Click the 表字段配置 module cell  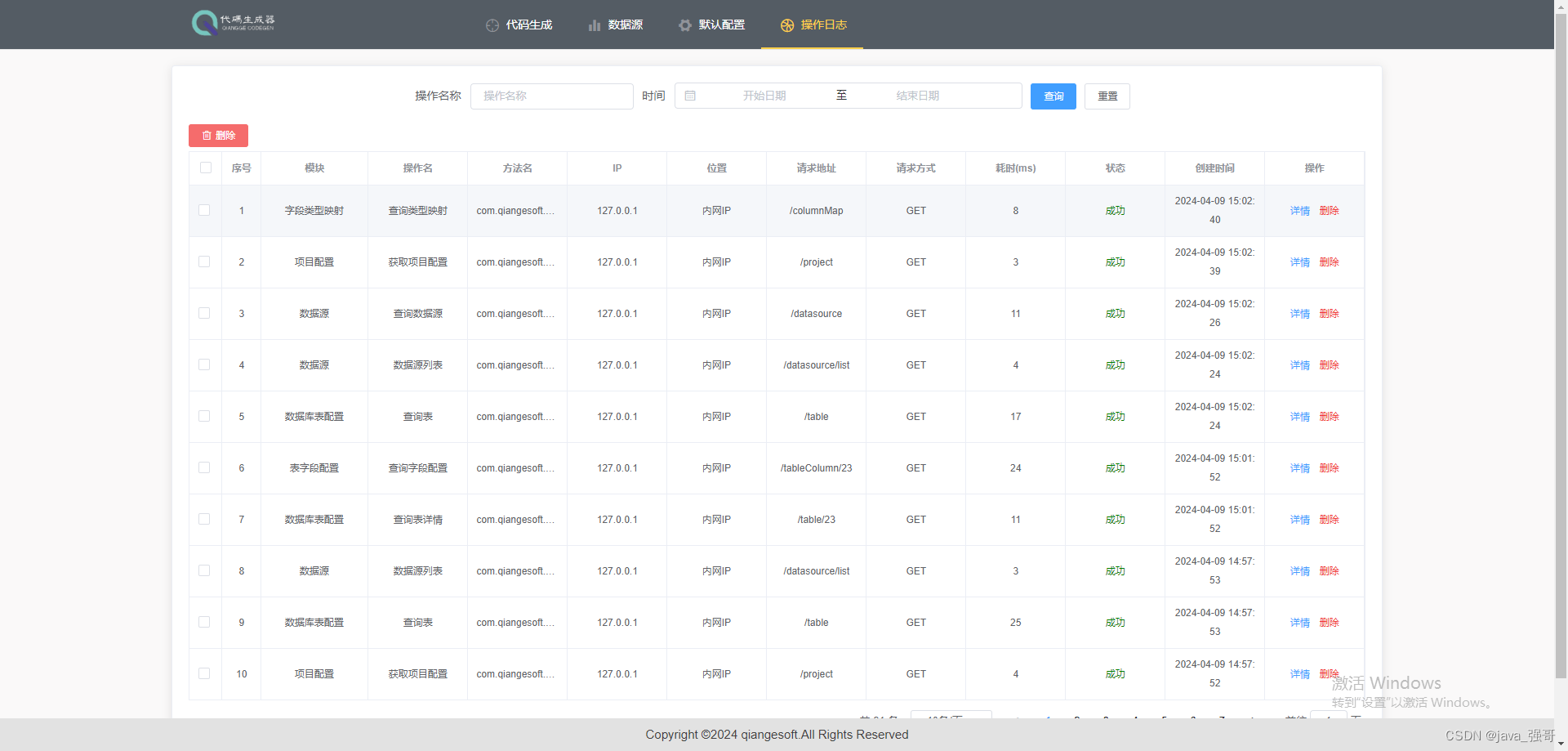[314, 468]
